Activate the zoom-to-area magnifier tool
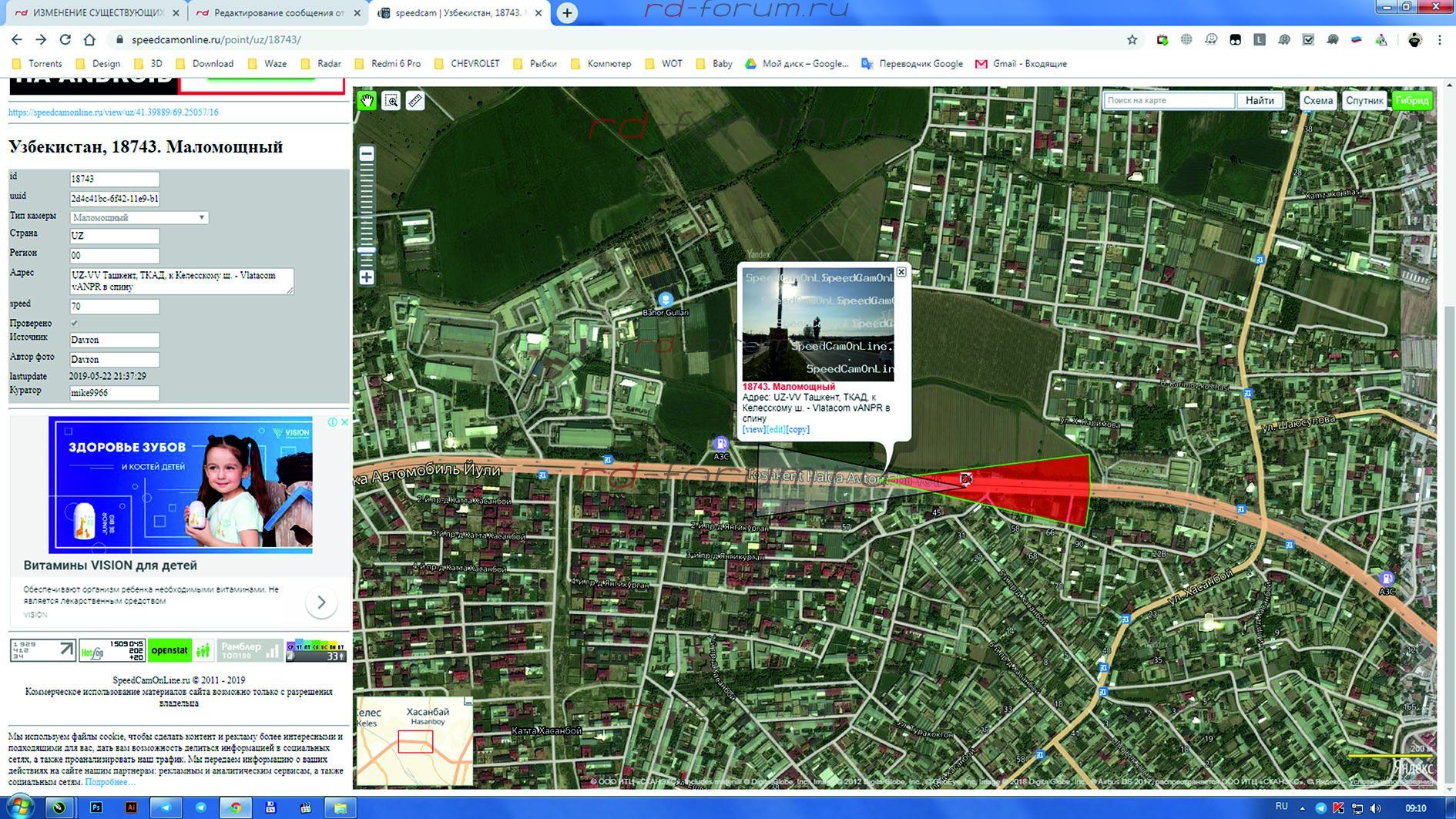The image size is (1456, 819). point(391,101)
